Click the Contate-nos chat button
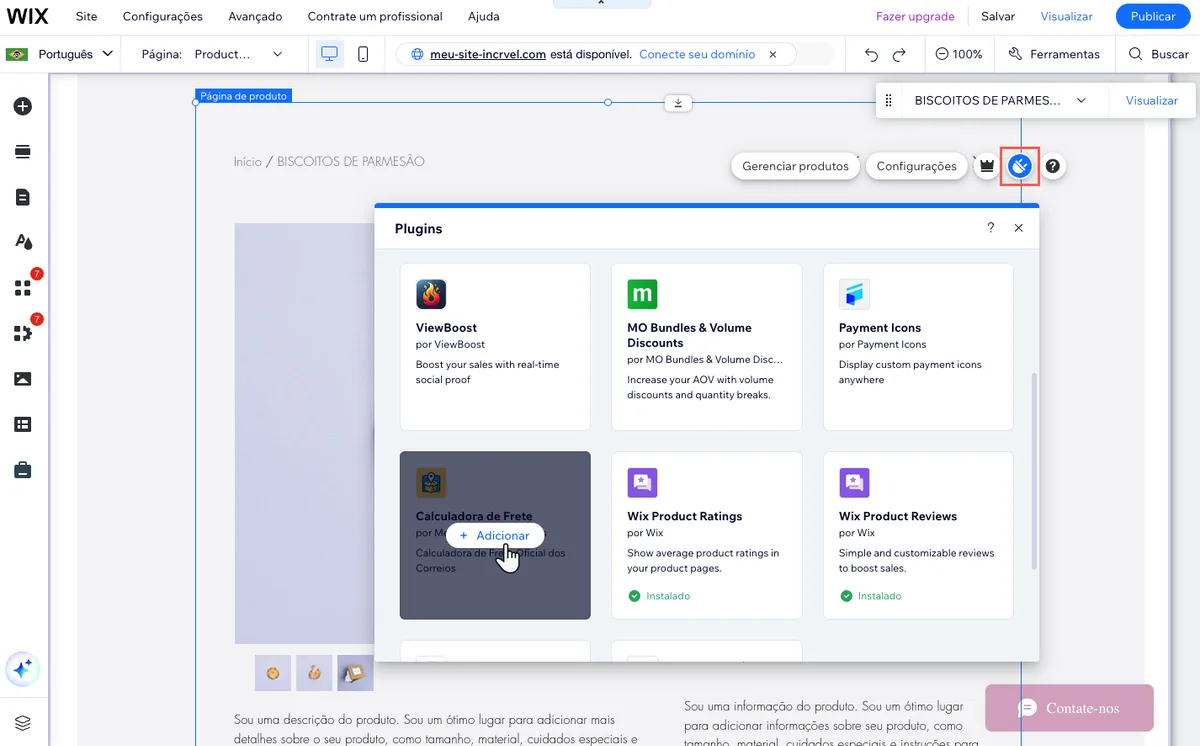The height and width of the screenshot is (746, 1200). pos(1069,708)
